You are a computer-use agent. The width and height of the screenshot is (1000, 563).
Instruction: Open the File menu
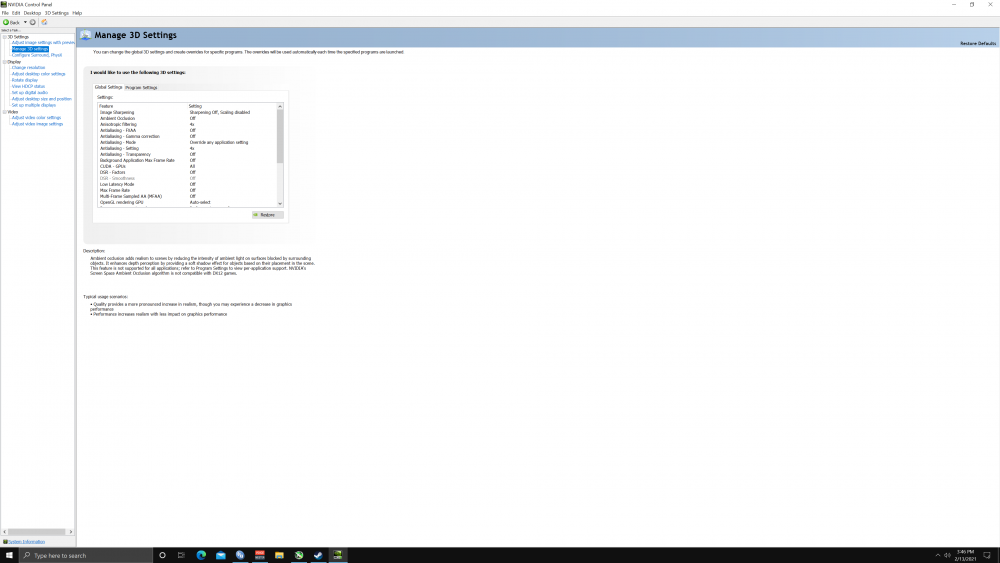[5, 13]
